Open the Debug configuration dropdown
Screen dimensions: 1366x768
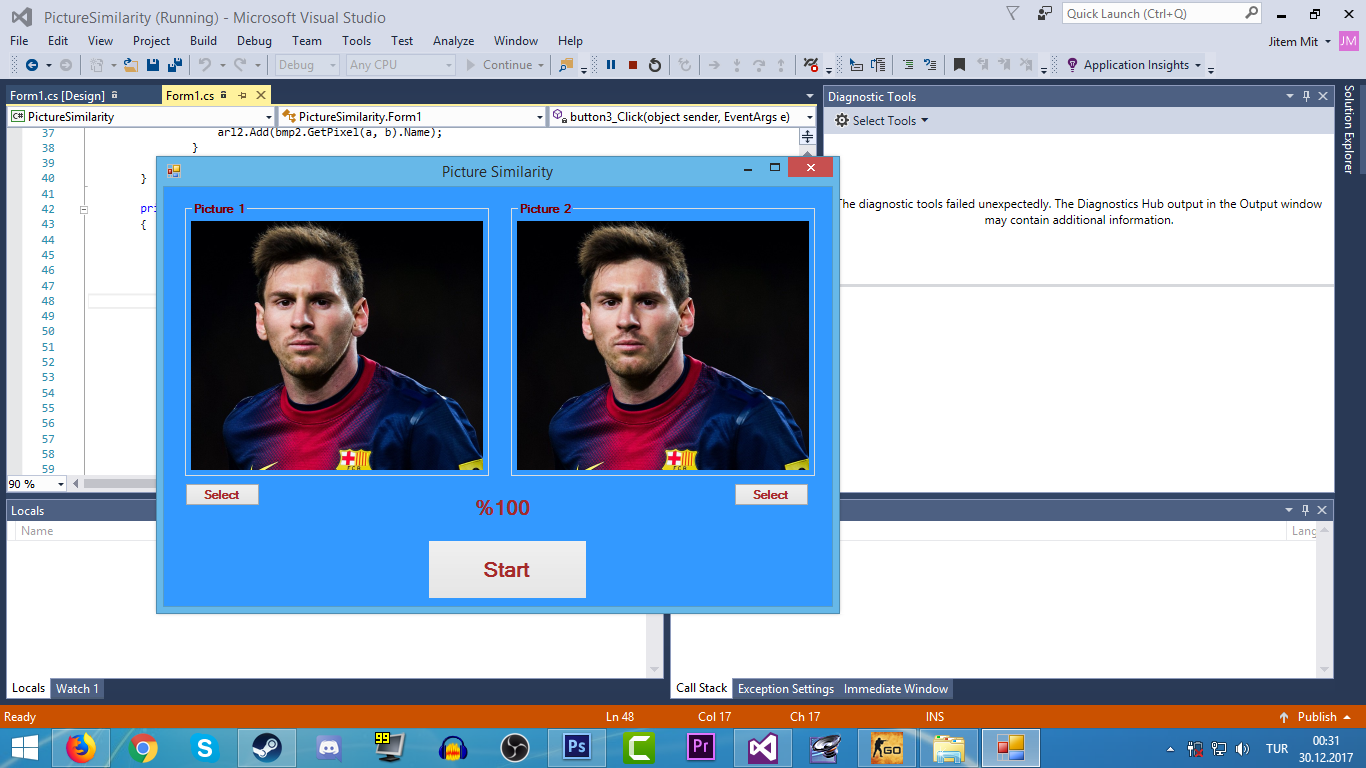308,65
